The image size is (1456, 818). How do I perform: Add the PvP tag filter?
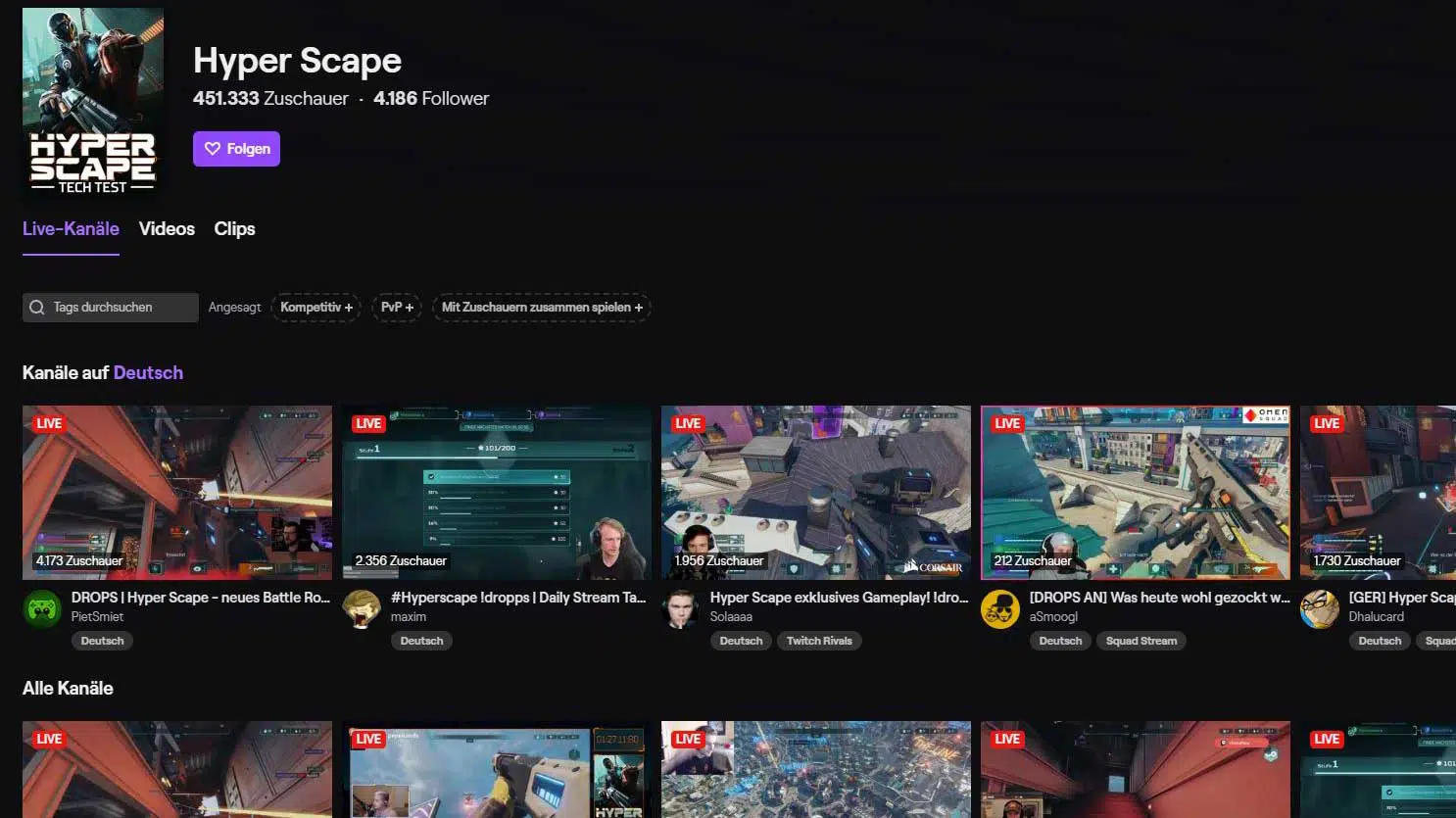(397, 308)
